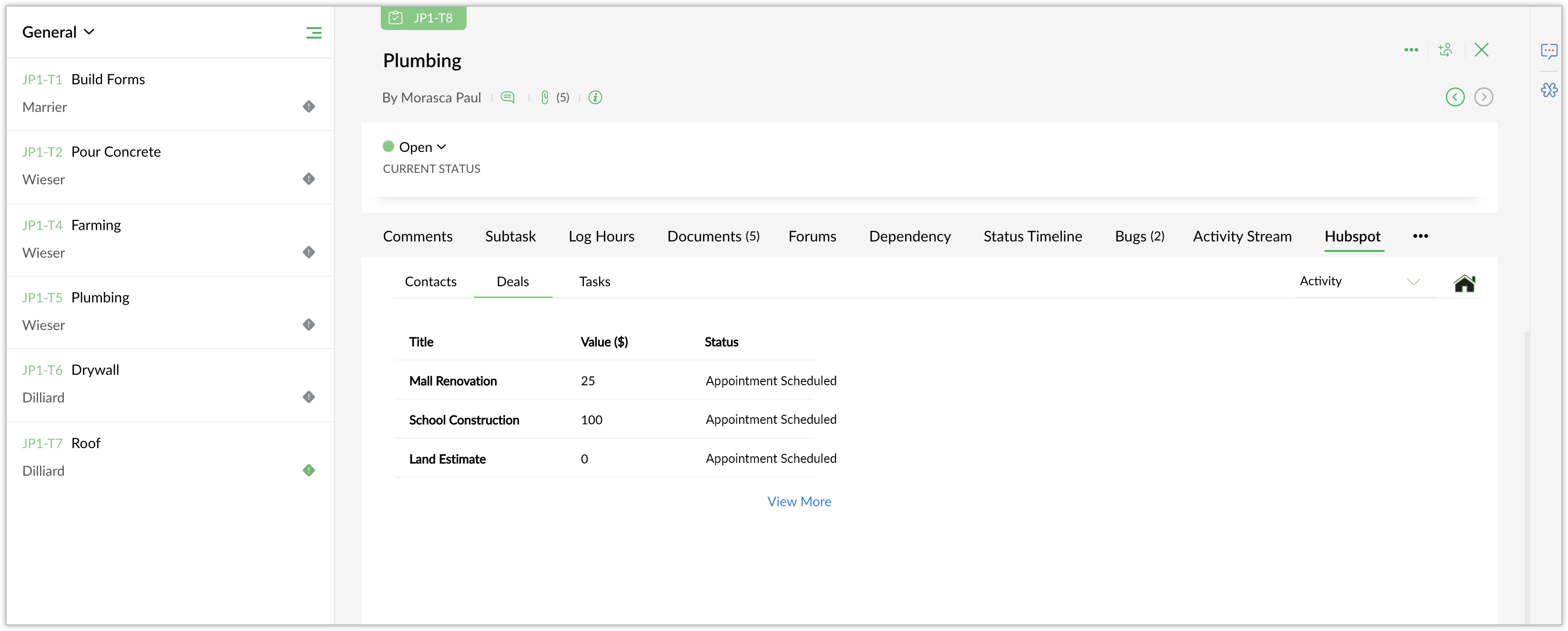Show more tabs via ellipsis after Hubspot

(1420, 237)
